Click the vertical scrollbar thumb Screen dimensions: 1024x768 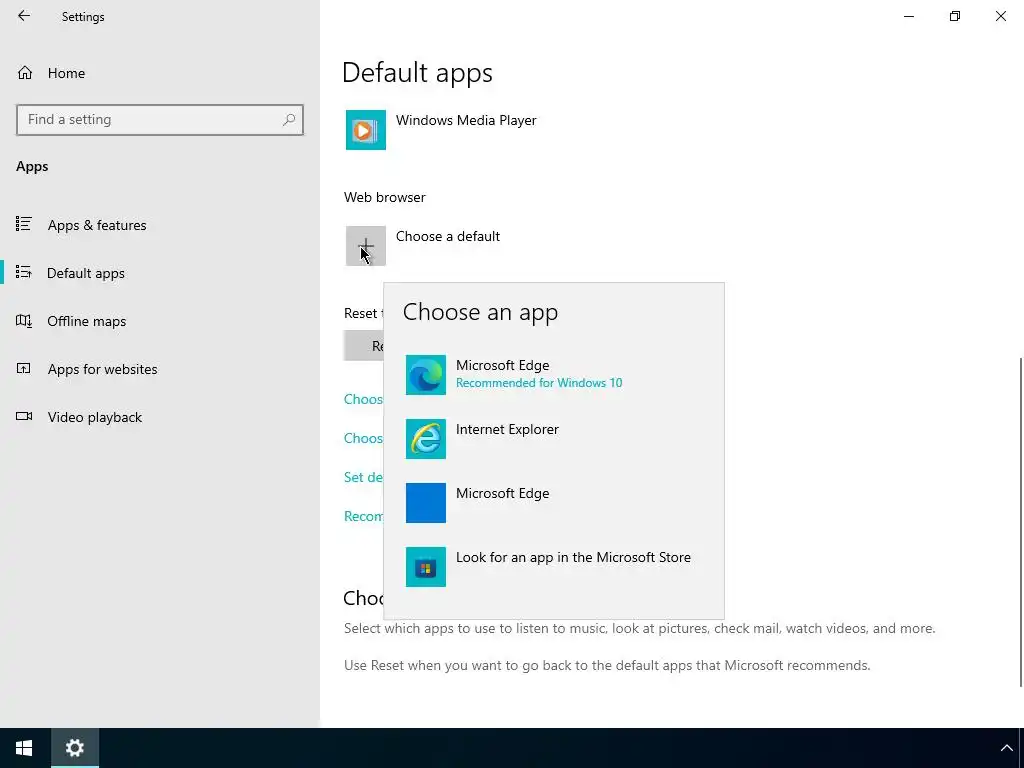point(1021,522)
